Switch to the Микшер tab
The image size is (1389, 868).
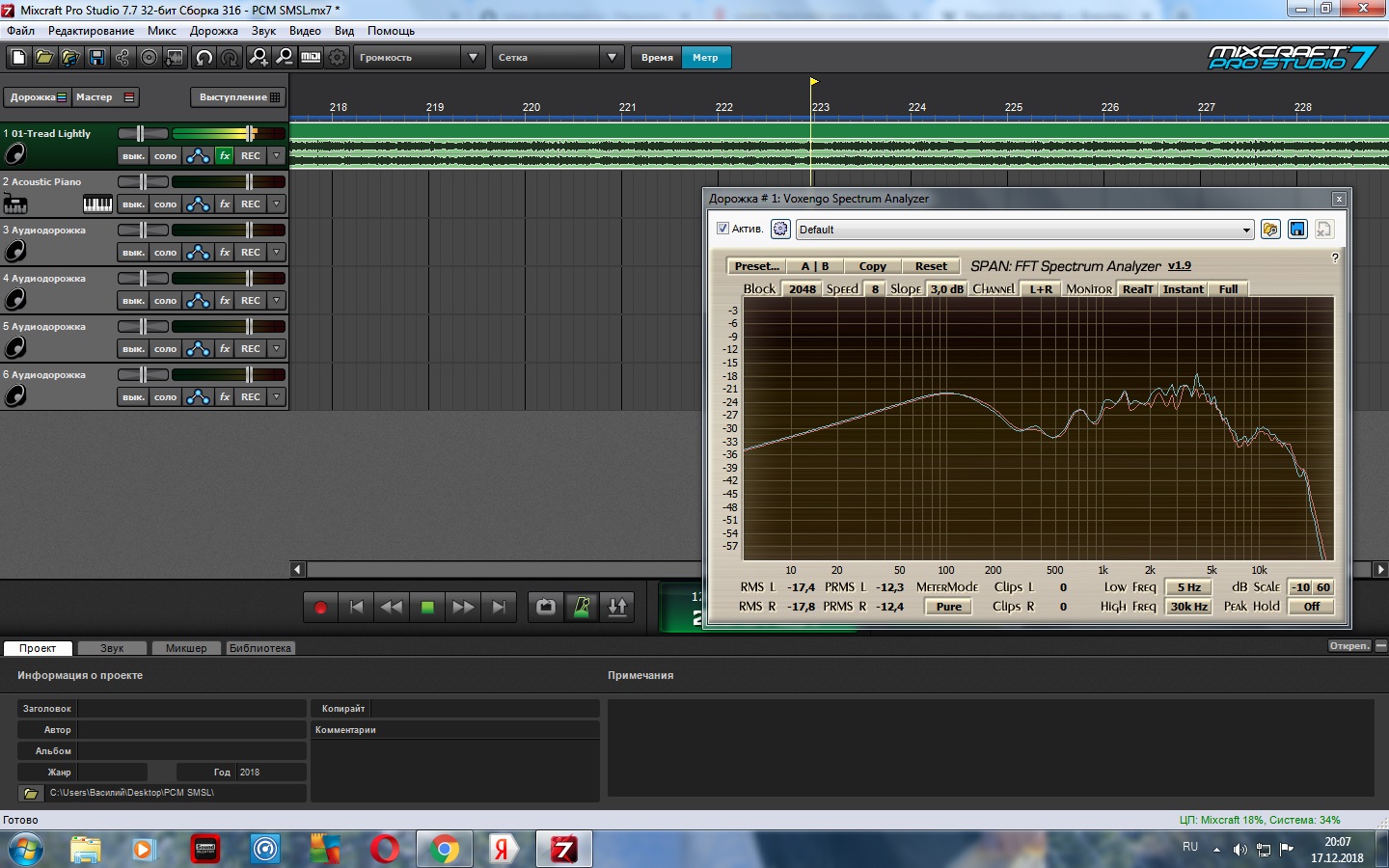185,648
